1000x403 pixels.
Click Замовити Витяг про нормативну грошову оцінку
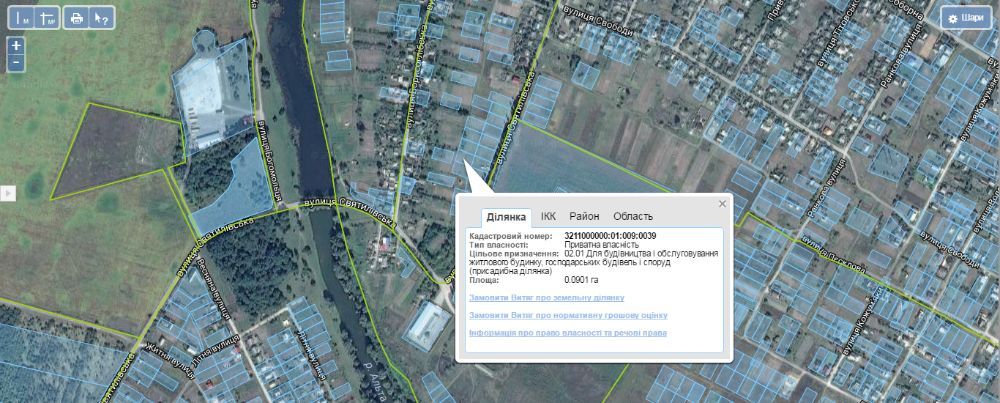click(568, 316)
